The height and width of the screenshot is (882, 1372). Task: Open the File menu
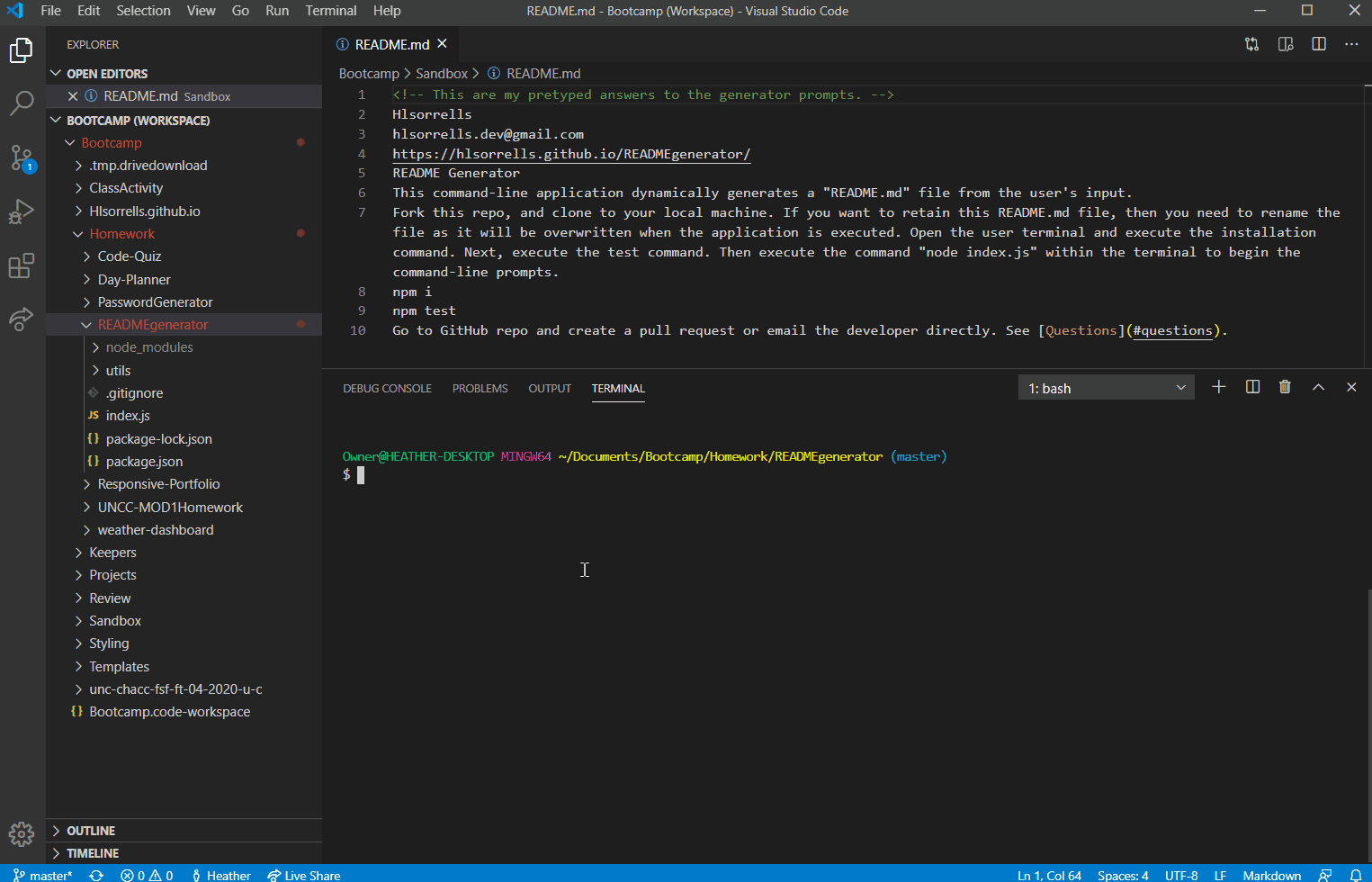51,11
